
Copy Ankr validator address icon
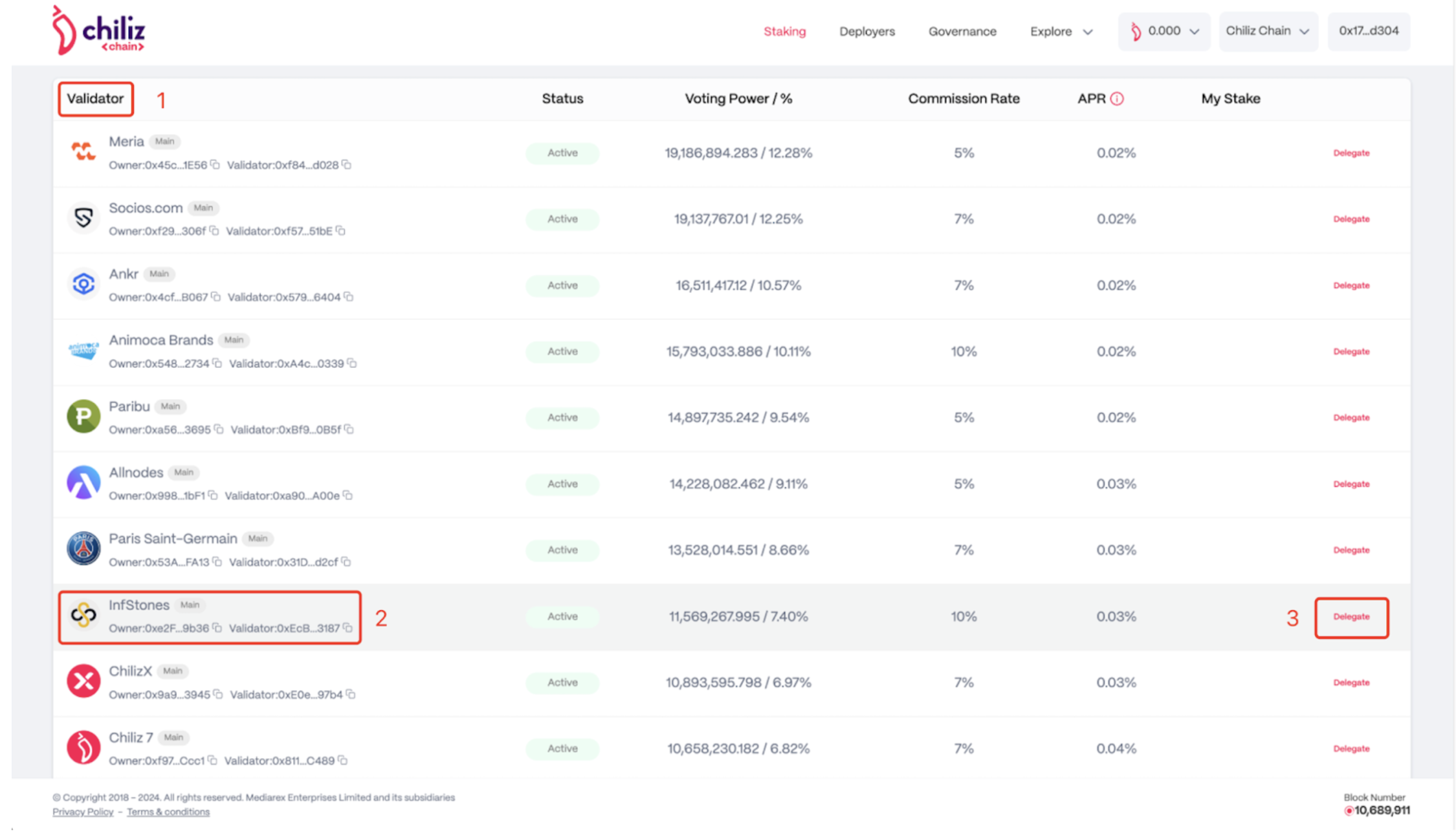[x=349, y=297]
